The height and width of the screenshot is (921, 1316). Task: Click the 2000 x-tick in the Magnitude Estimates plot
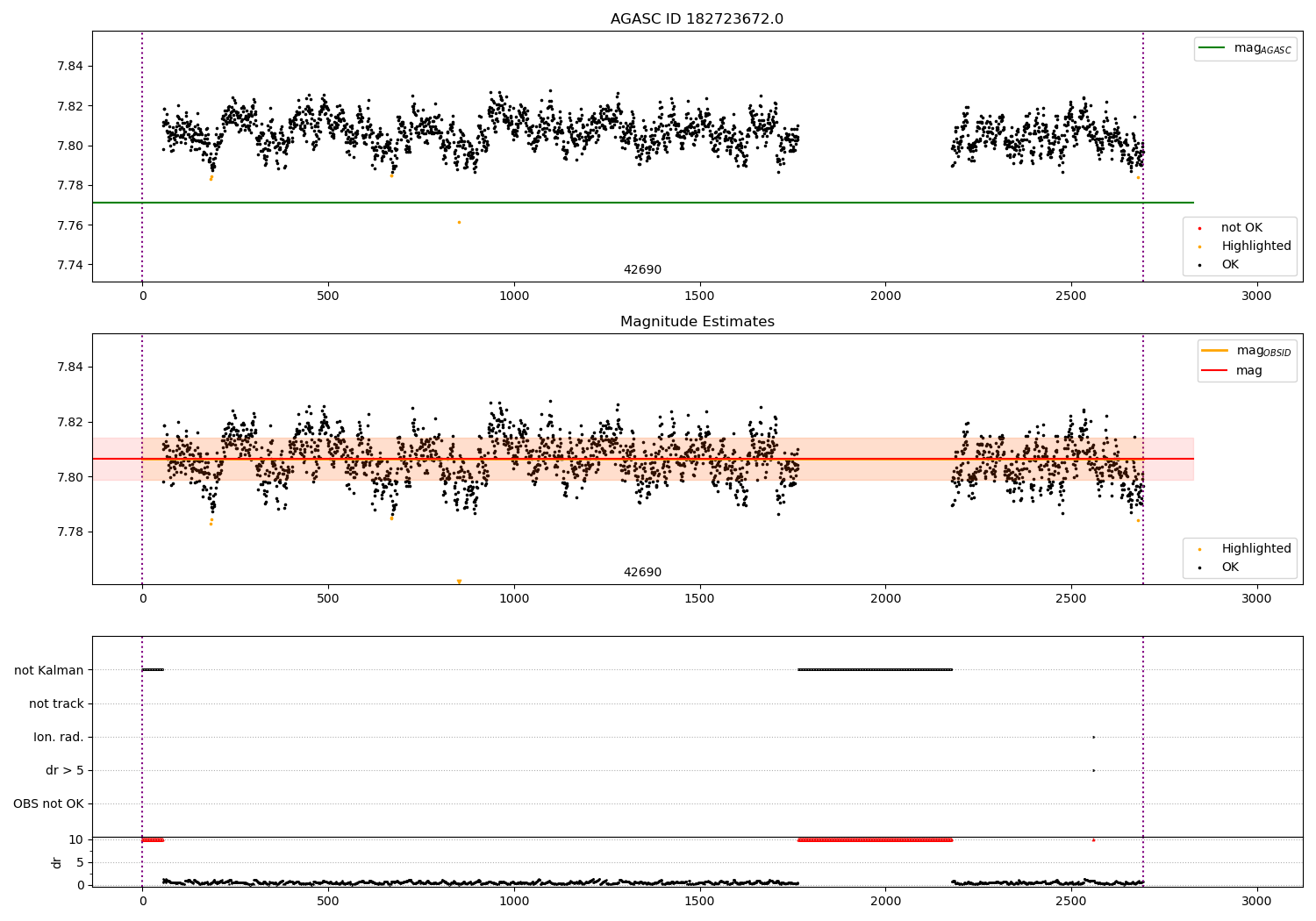pos(885,599)
